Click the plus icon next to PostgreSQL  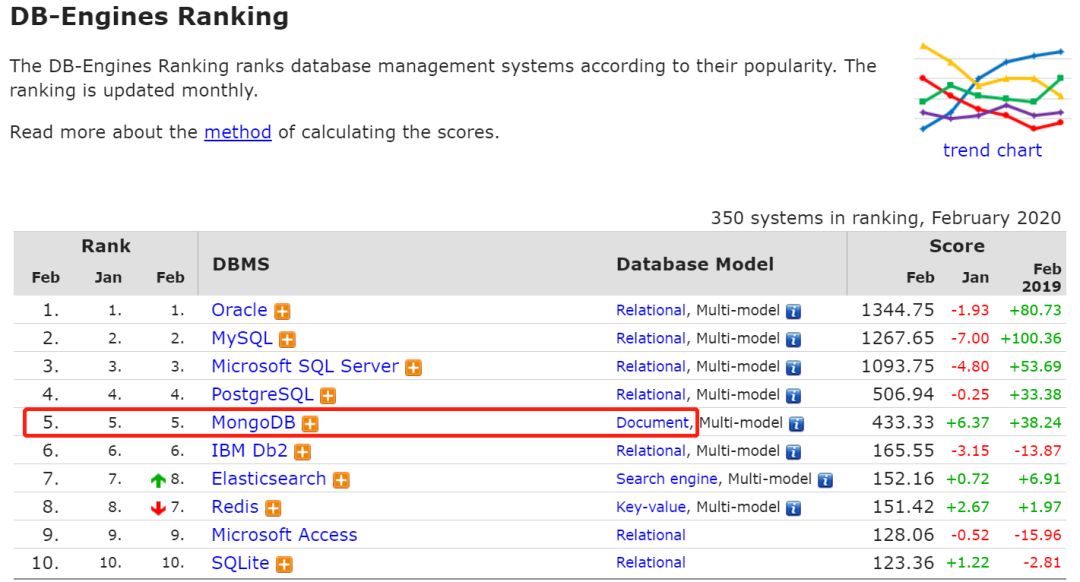[x=327, y=395]
